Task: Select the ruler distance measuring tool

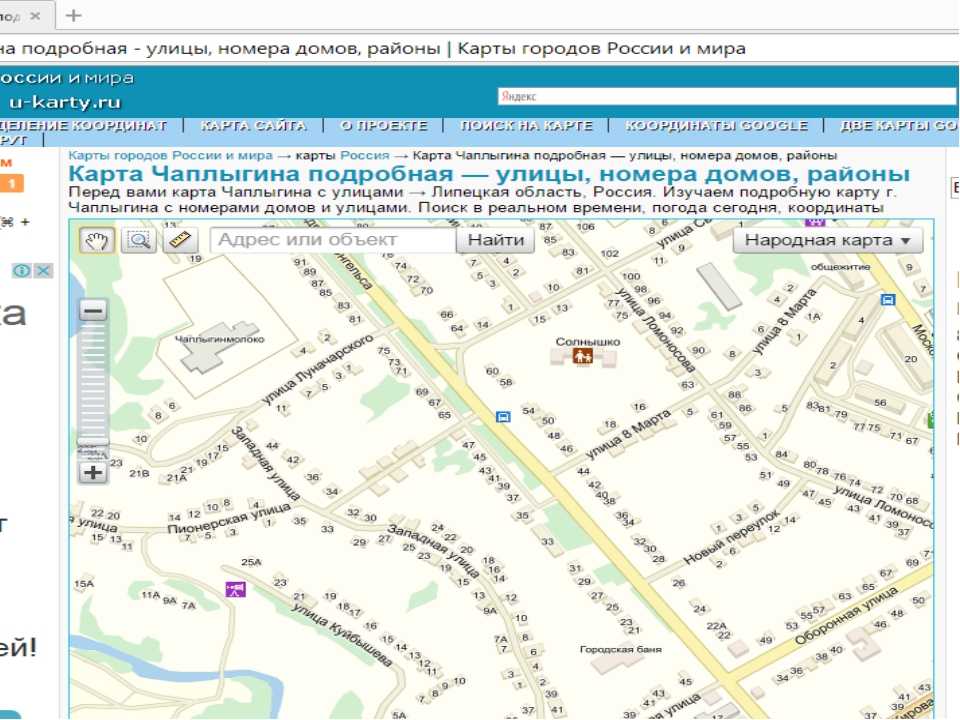Action: click(180, 240)
